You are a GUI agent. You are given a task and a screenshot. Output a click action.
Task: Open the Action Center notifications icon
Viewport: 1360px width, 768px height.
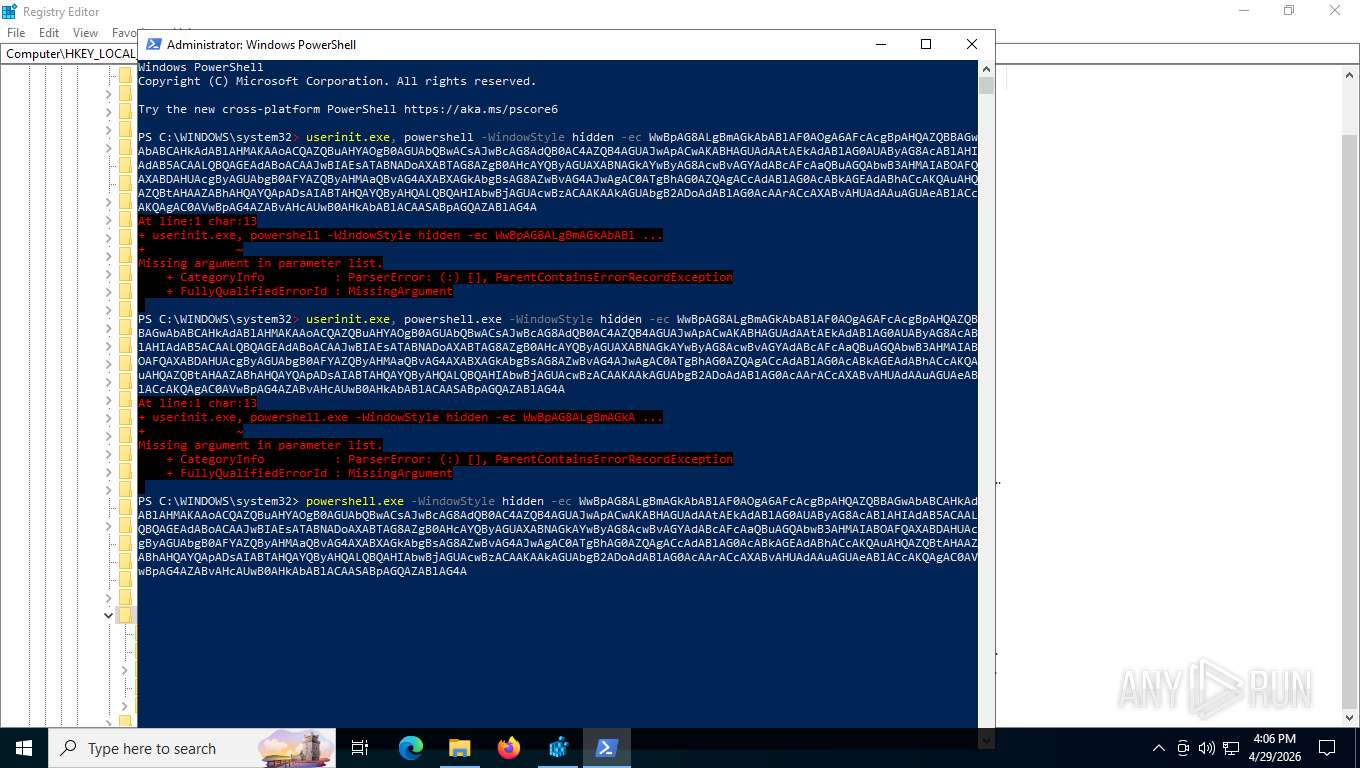(1327, 748)
